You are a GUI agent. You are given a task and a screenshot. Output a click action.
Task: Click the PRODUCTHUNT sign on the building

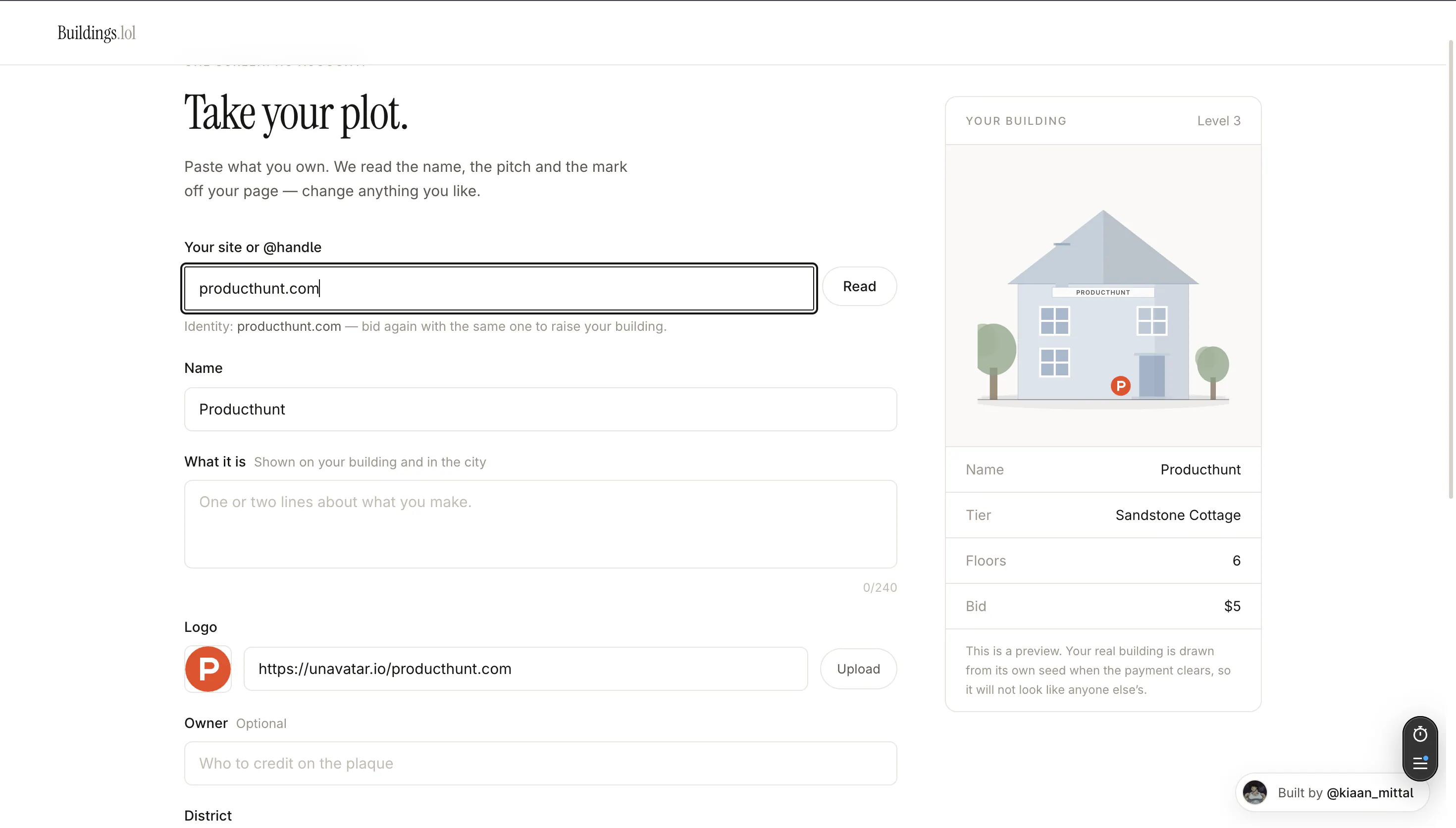click(1103, 292)
